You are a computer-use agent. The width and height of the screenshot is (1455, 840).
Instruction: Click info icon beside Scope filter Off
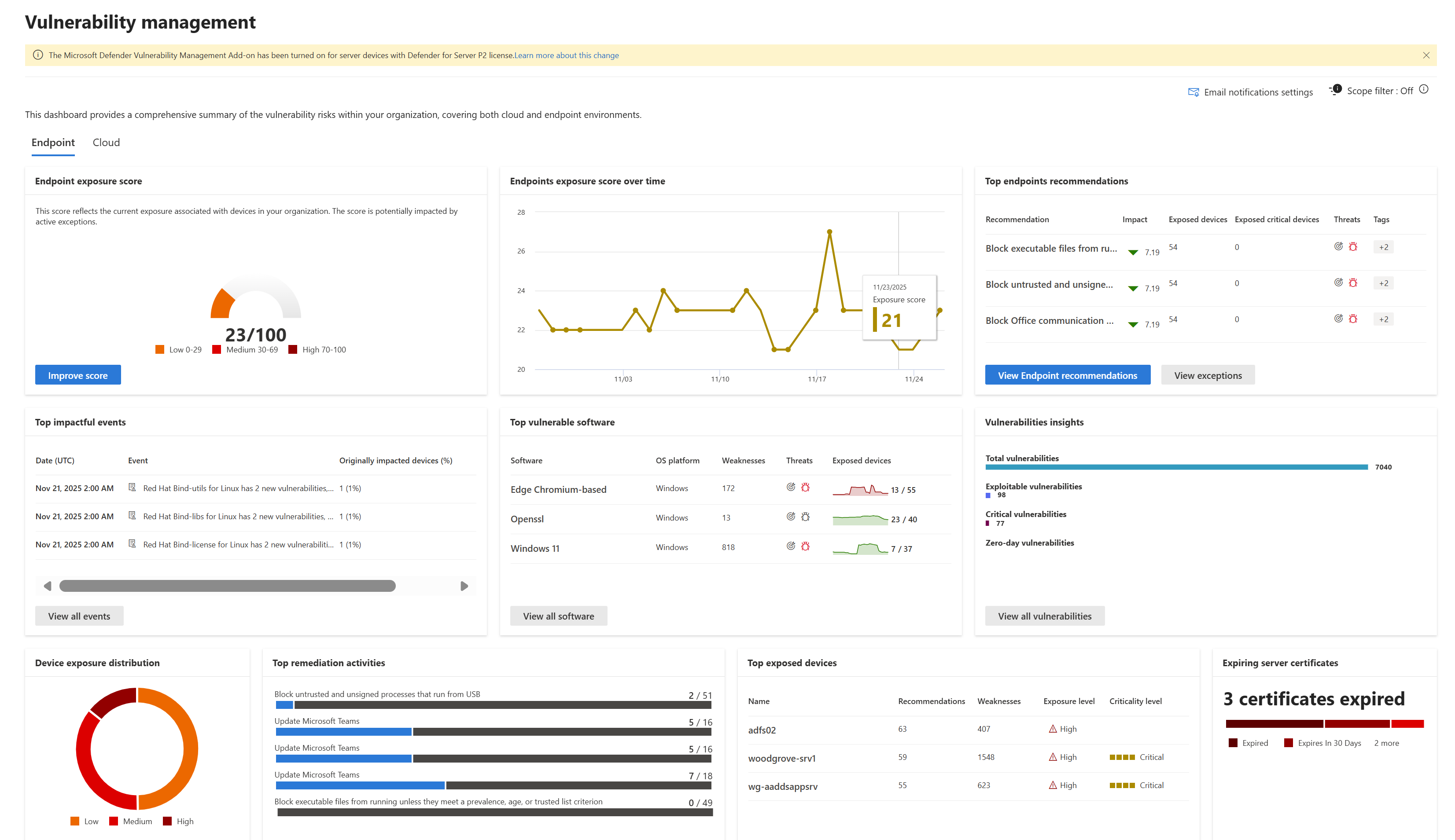pos(1423,89)
